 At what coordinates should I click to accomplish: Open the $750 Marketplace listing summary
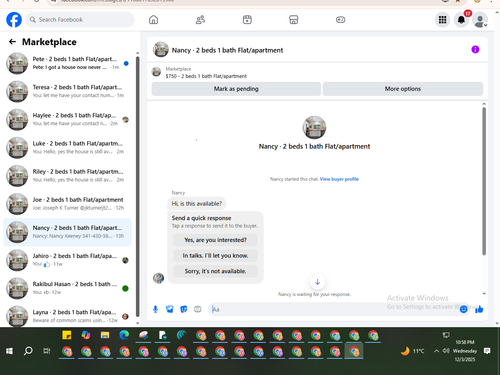[x=206, y=72]
